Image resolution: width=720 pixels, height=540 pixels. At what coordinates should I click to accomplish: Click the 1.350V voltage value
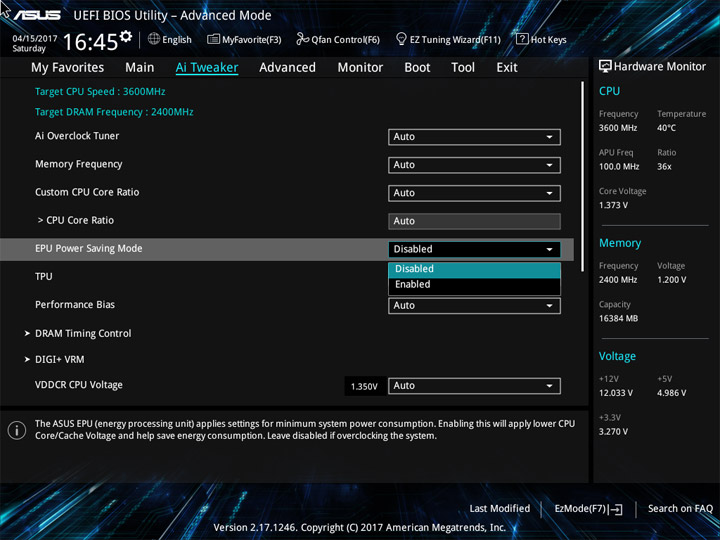click(364, 386)
